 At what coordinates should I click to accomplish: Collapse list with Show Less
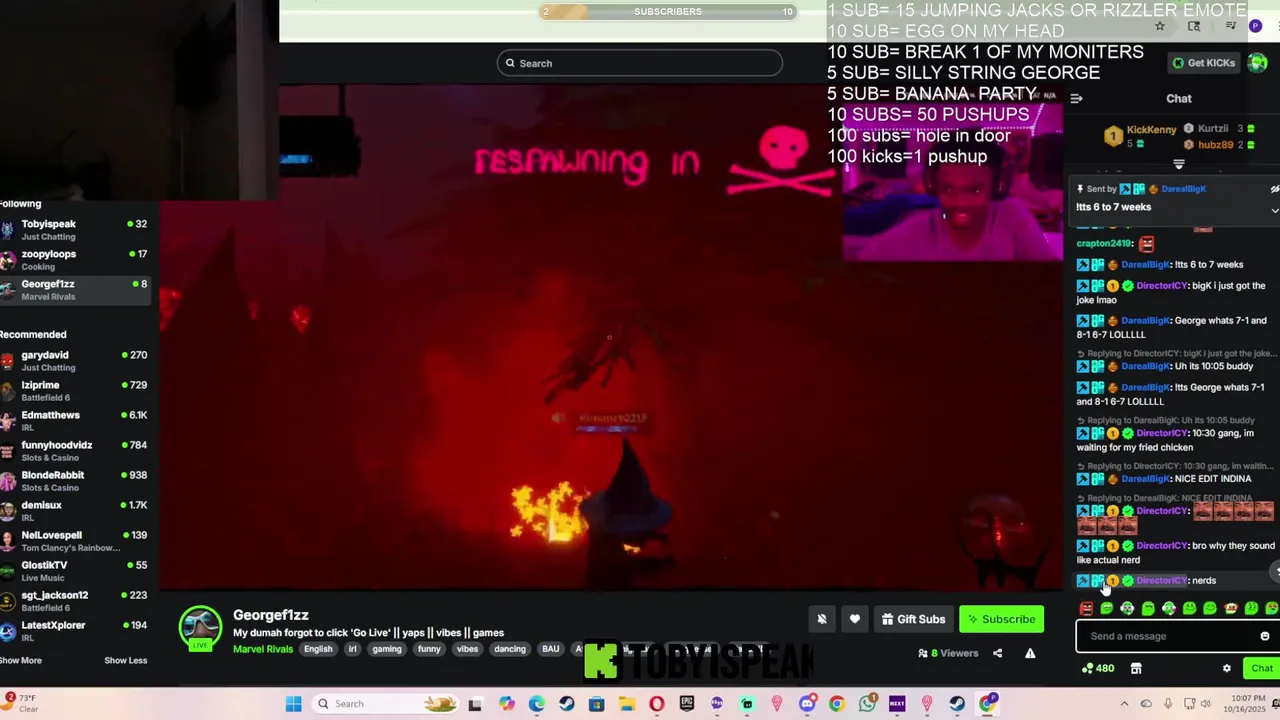tap(125, 660)
